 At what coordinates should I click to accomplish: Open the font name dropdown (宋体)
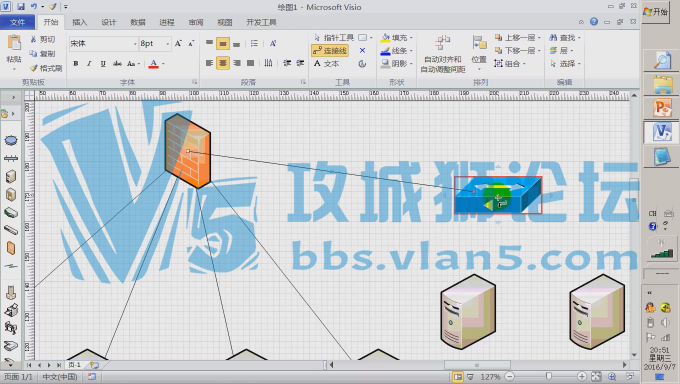(x=135, y=44)
